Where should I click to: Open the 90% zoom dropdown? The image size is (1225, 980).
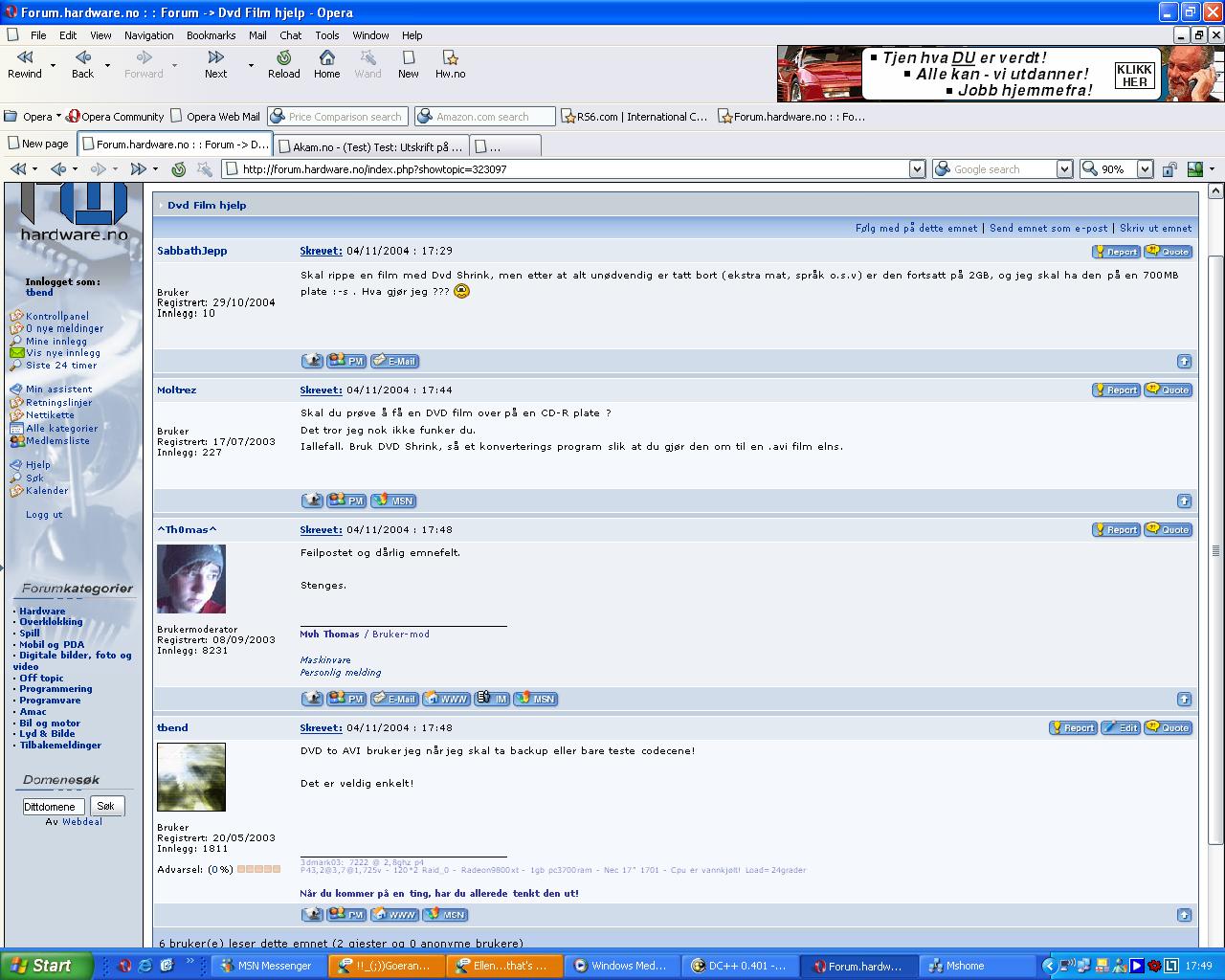[x=1145, y=169]
